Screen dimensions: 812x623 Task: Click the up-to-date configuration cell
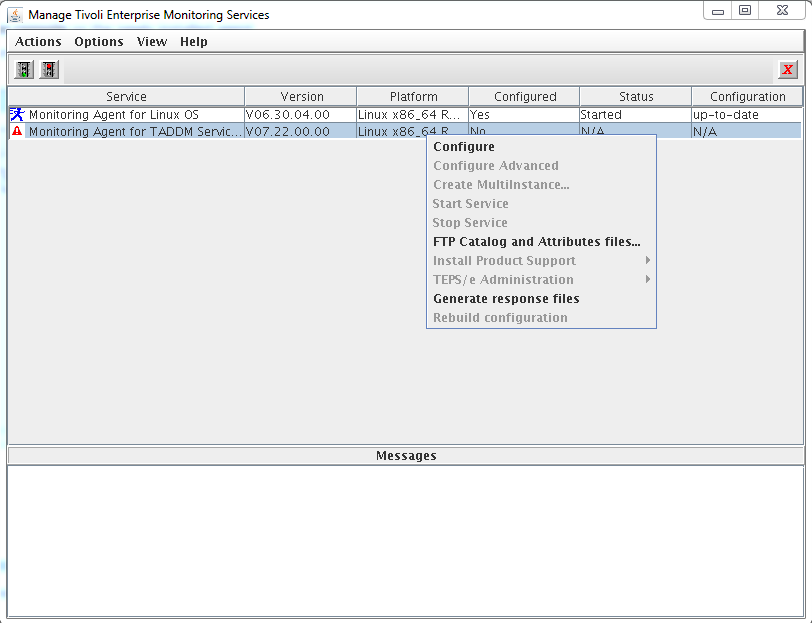(747, 114)
